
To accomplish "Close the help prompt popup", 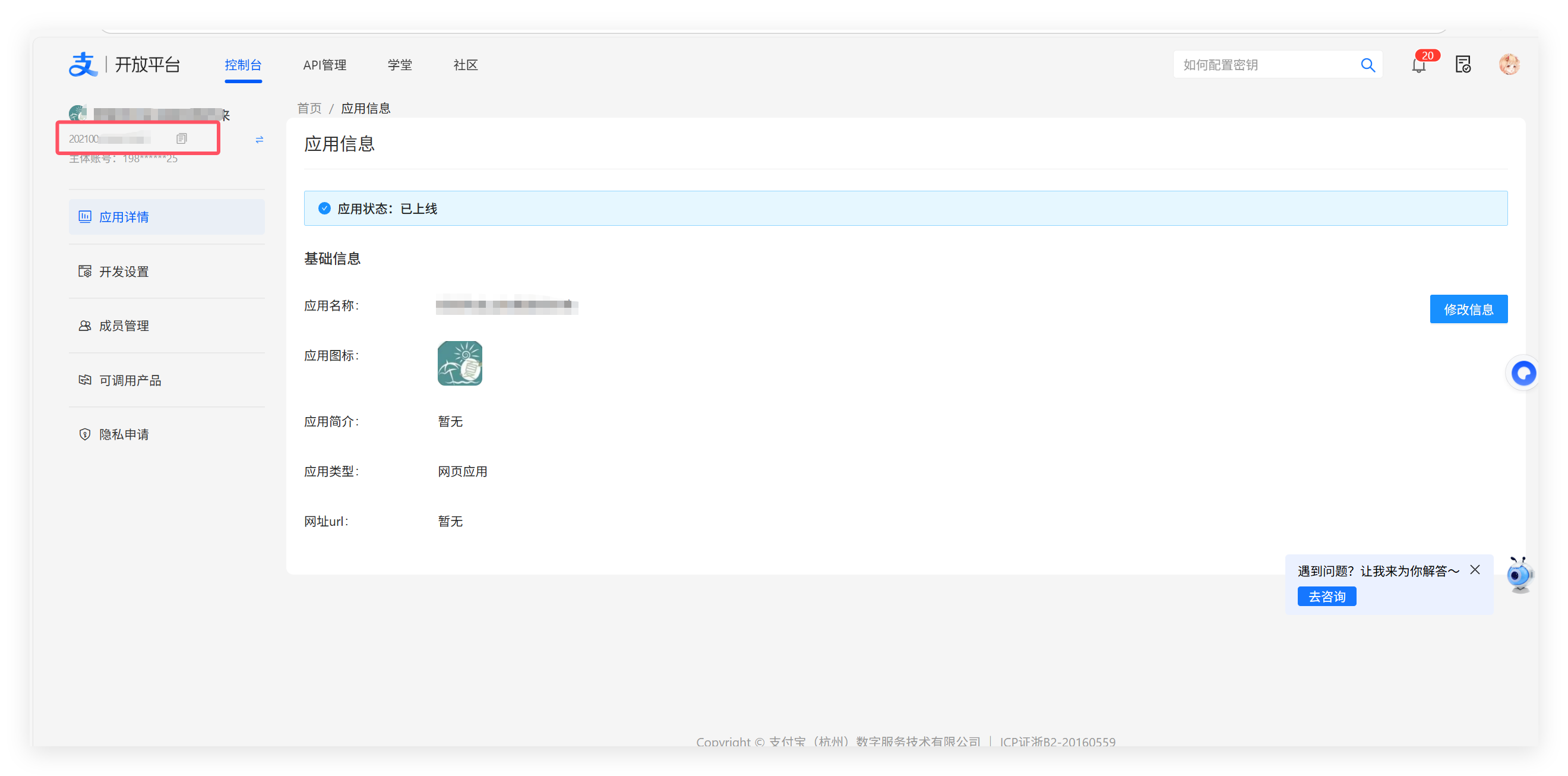I will point(1475,569).
